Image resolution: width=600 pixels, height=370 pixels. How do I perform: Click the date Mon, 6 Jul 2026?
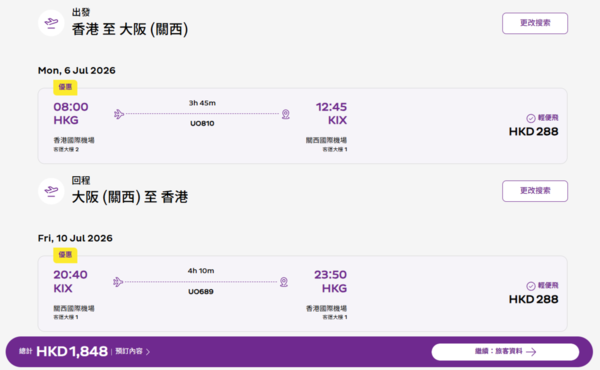tap(77, 70)
